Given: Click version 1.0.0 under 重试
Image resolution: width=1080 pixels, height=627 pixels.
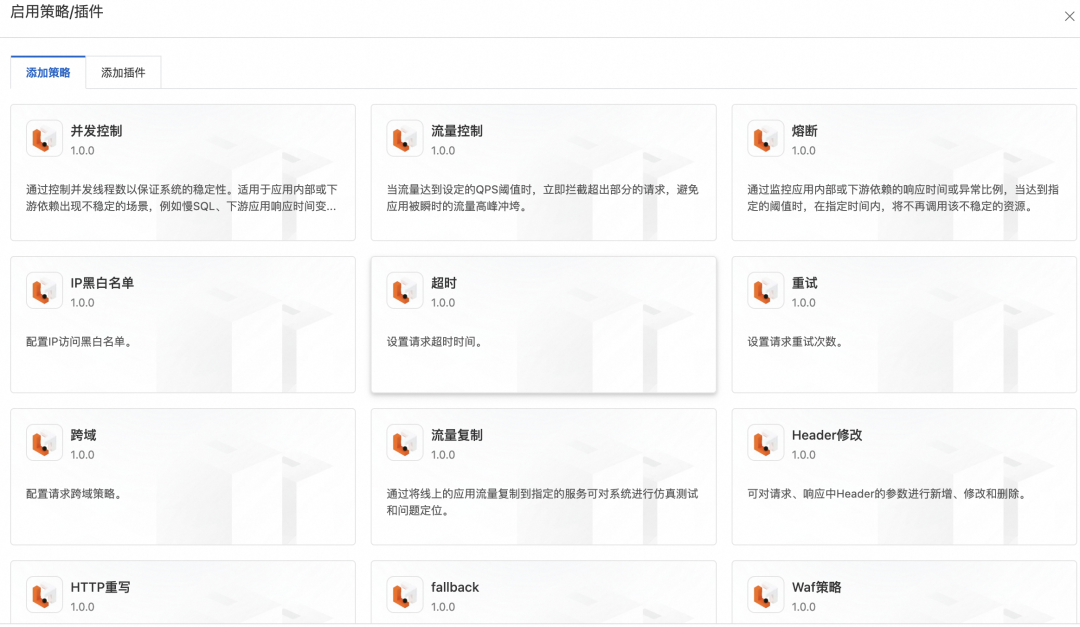Looking at the screenshot, I should pyautogui.click(x=804, y=303).
